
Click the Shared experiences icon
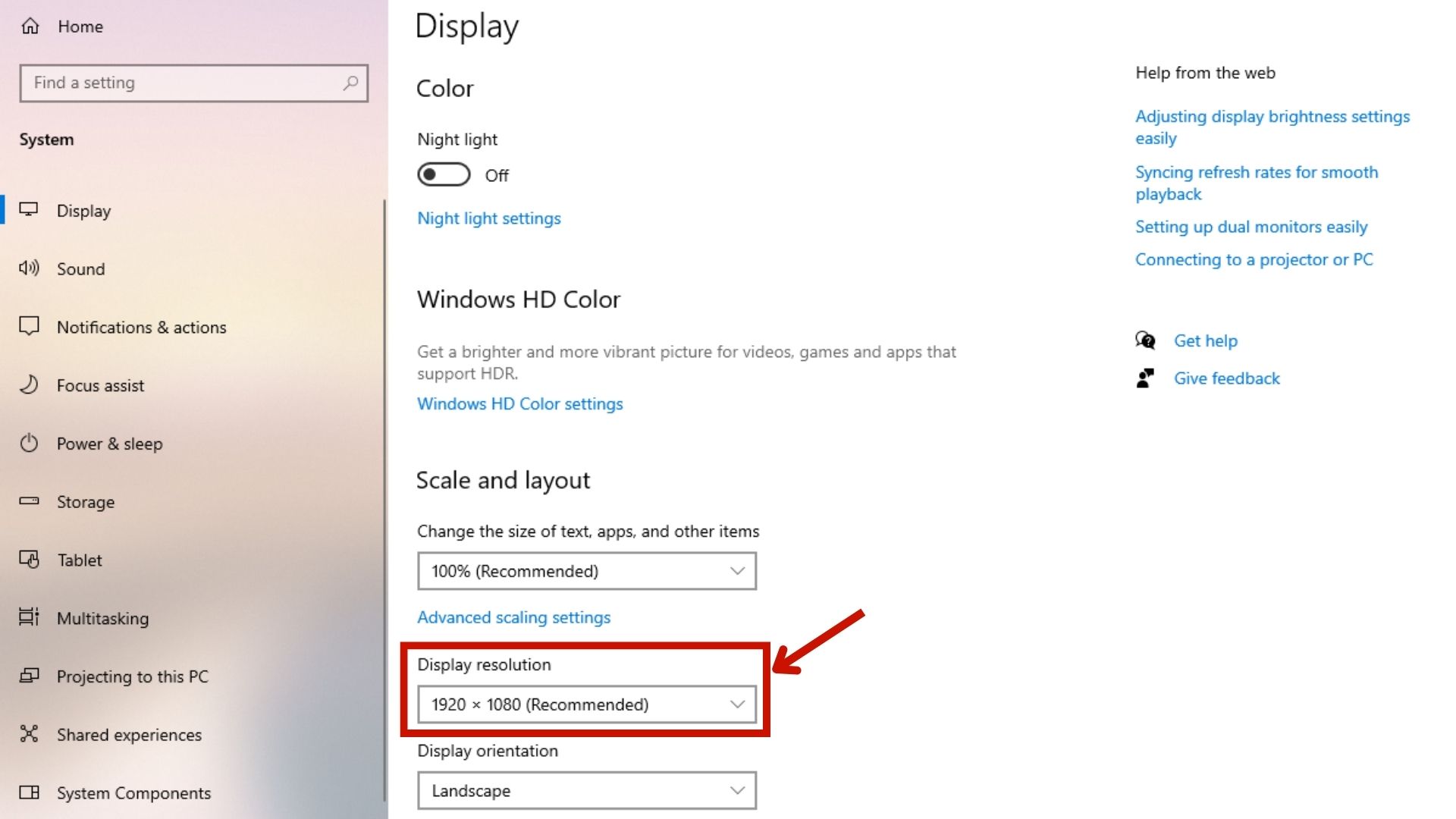tap(29, 733)
